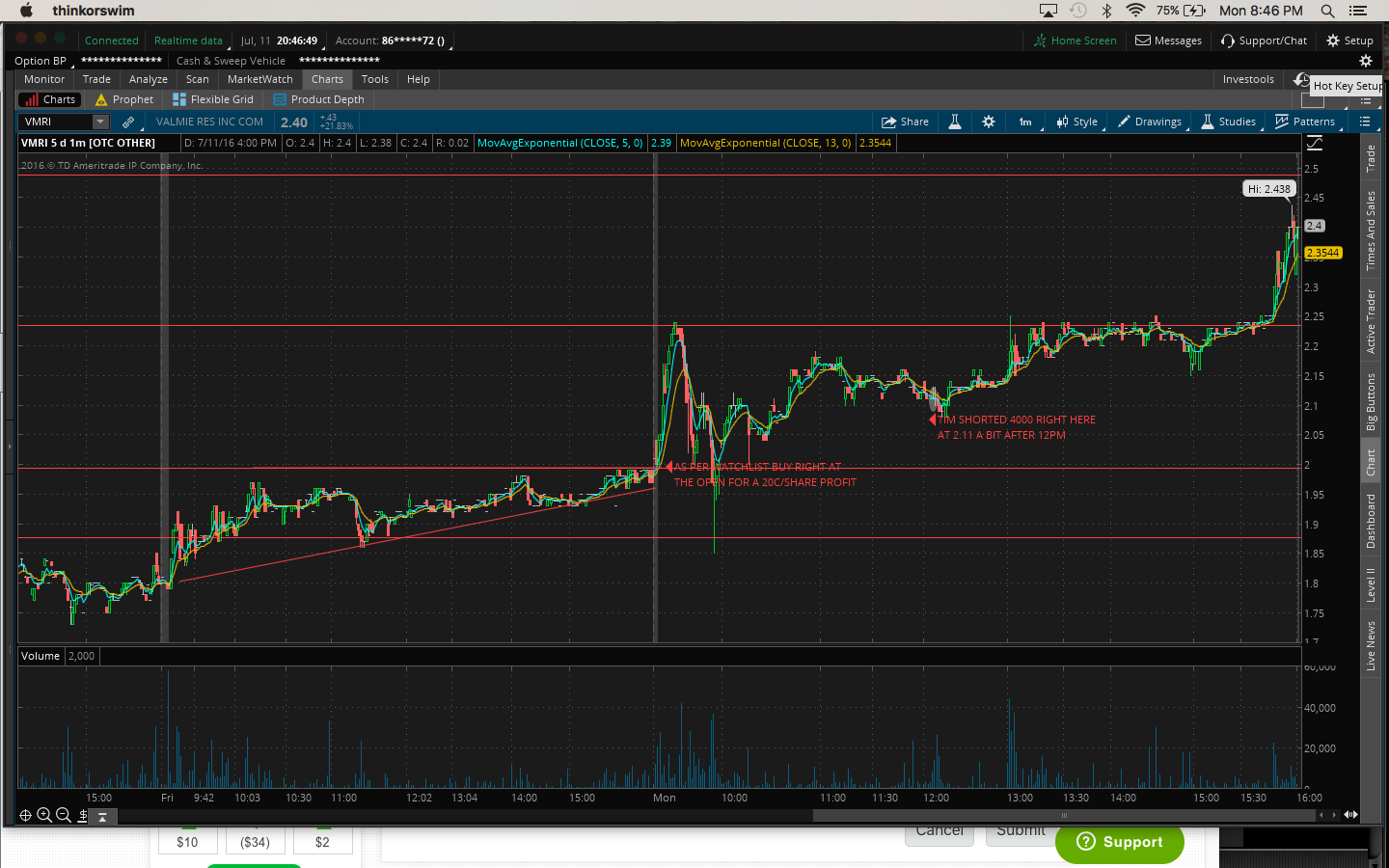Open the Trade side panel
The width and height of the screenshot is (1389, 868).
coord(1371,159)
